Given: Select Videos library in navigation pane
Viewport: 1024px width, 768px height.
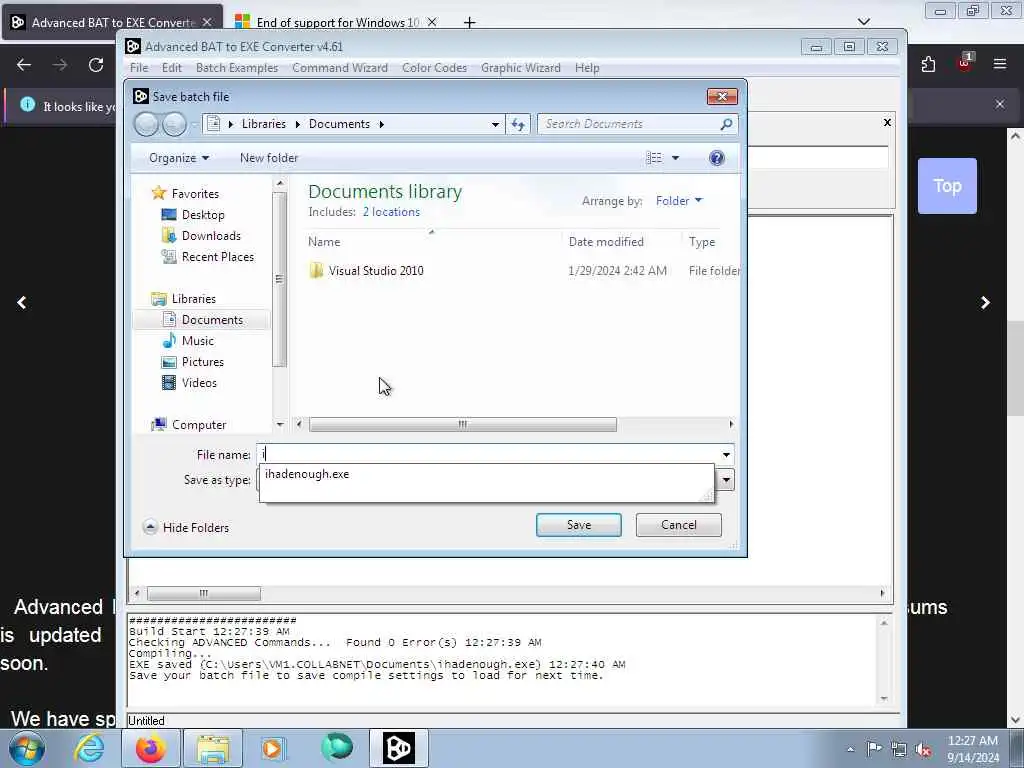Looking at the screenshot, I should [x=199, y=383].
